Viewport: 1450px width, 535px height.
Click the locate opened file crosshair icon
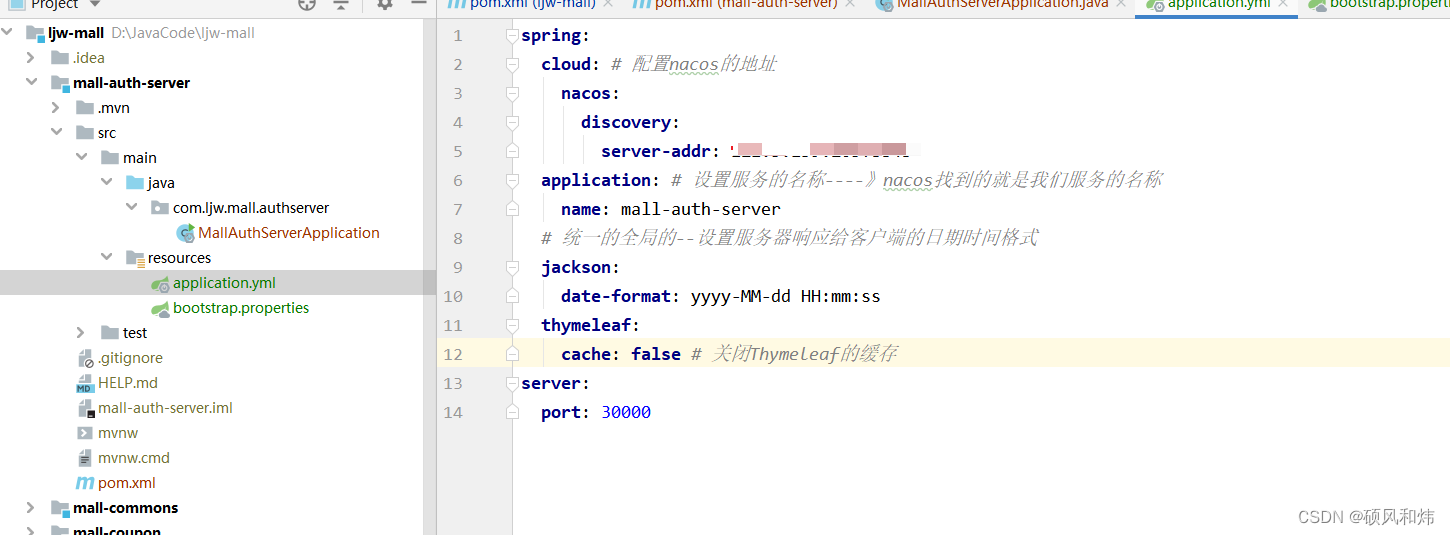coord(307,4)
